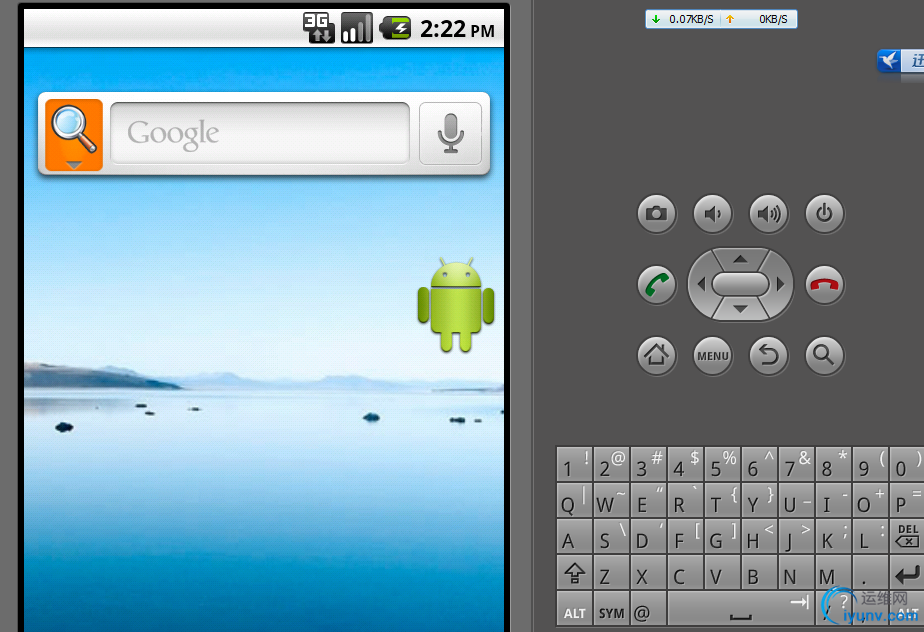Click the G key on emulator keyboard
The image size is (924, 632).
(723, 536)
